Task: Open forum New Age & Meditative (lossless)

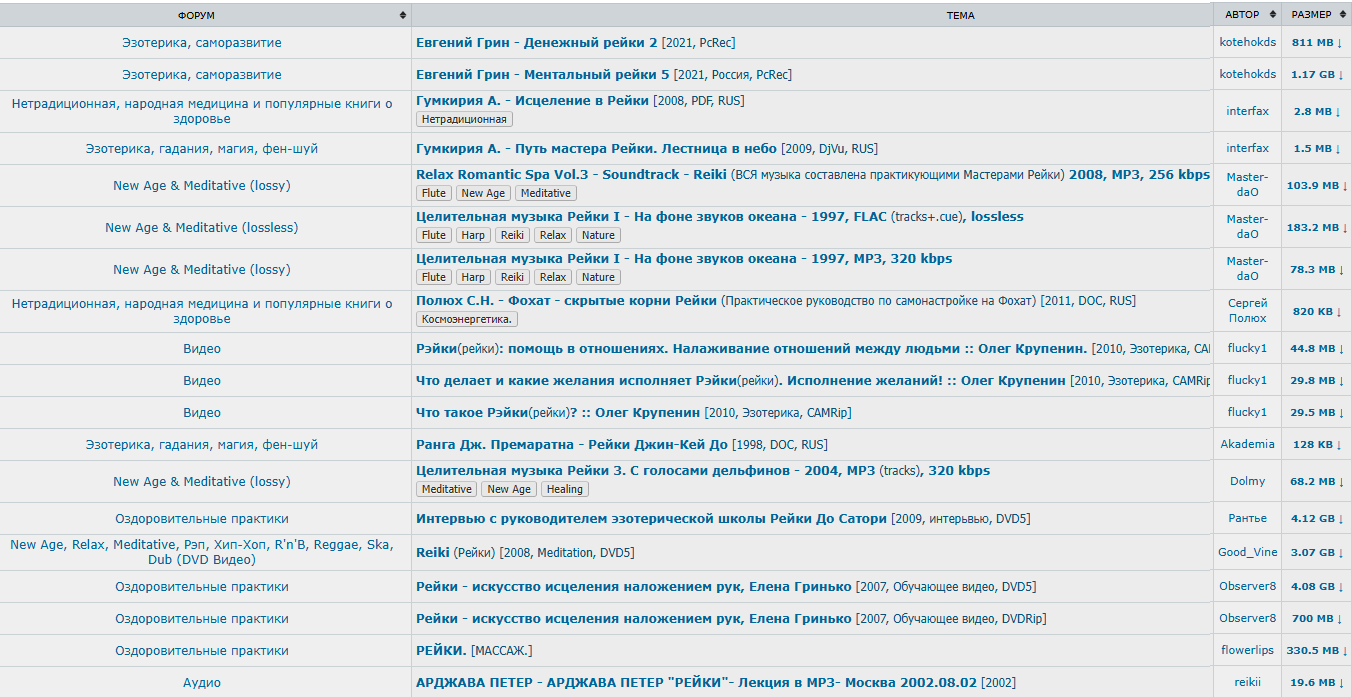Action: click(202, 228)
